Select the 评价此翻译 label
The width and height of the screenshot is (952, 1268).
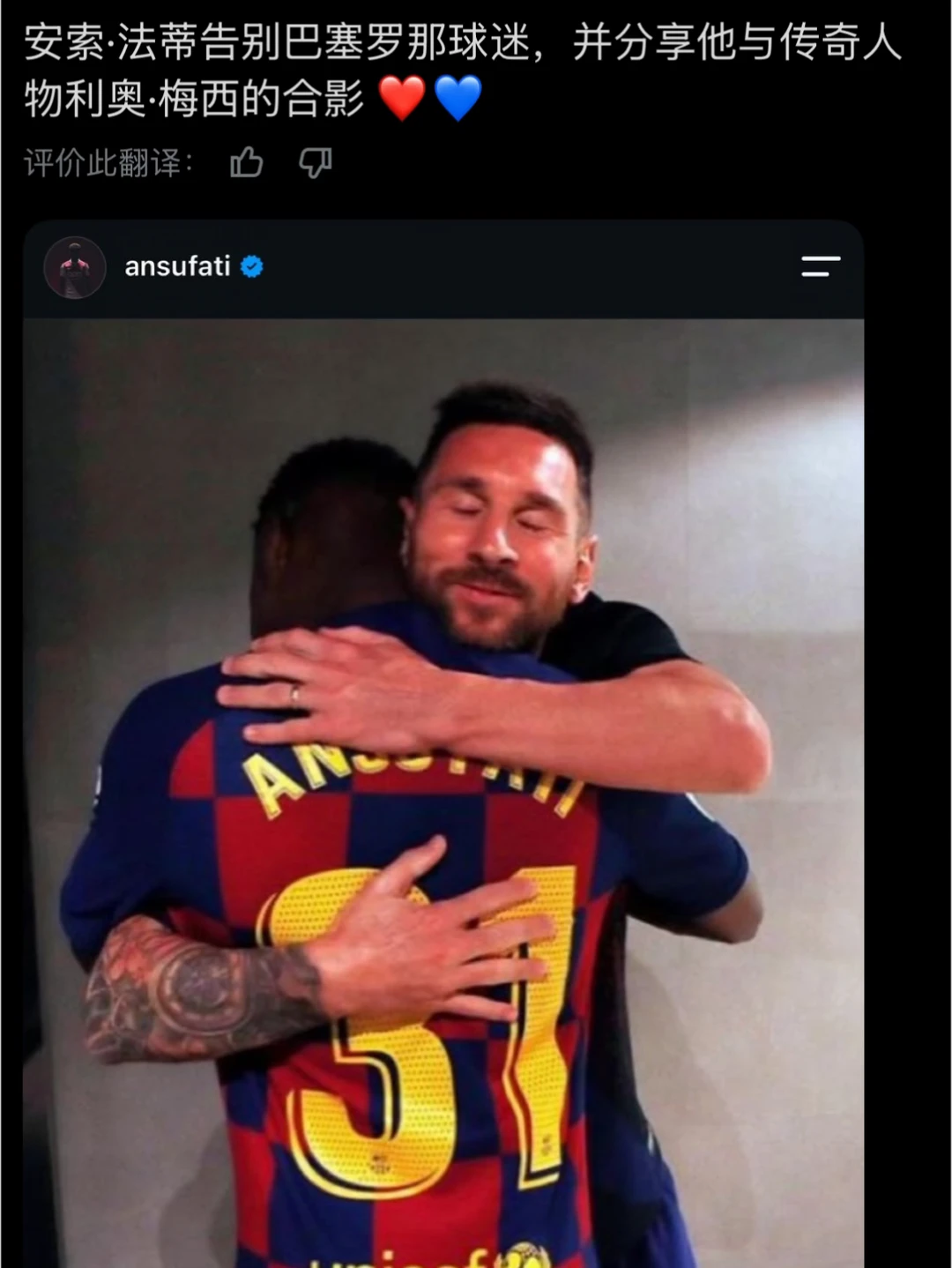click(x=108, y=163)
